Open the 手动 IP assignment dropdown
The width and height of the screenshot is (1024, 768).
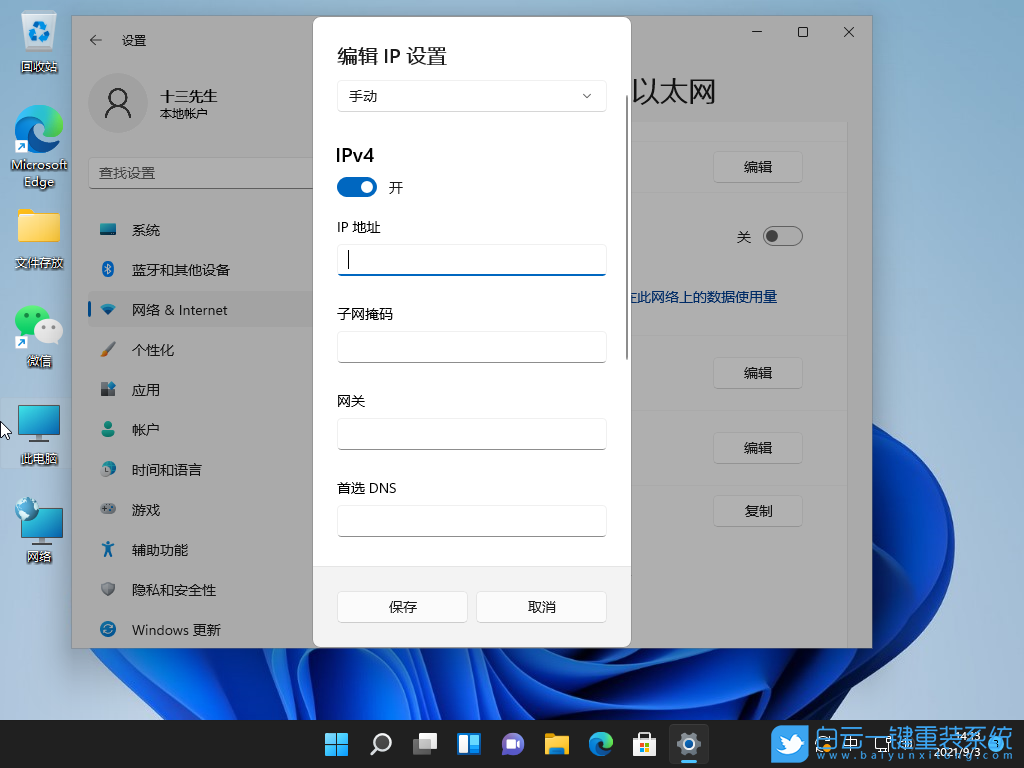[471, 96]
